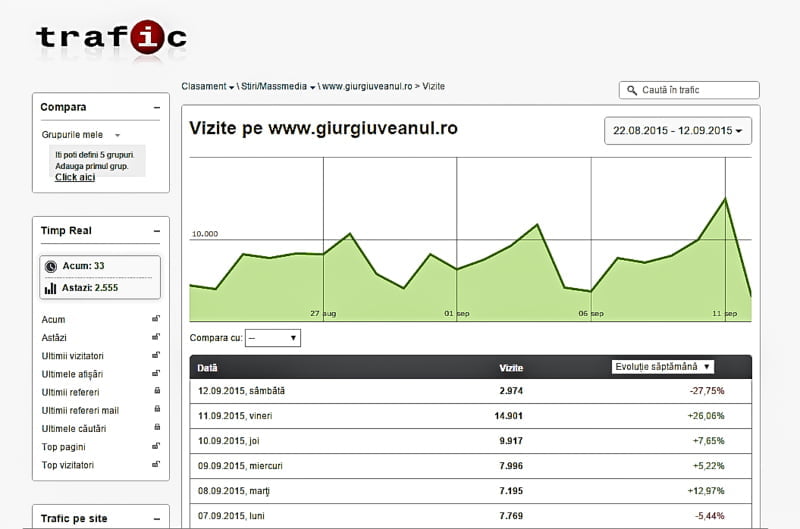
Task: Click lock icon next to Ultimele căutări
Action: 156,428
